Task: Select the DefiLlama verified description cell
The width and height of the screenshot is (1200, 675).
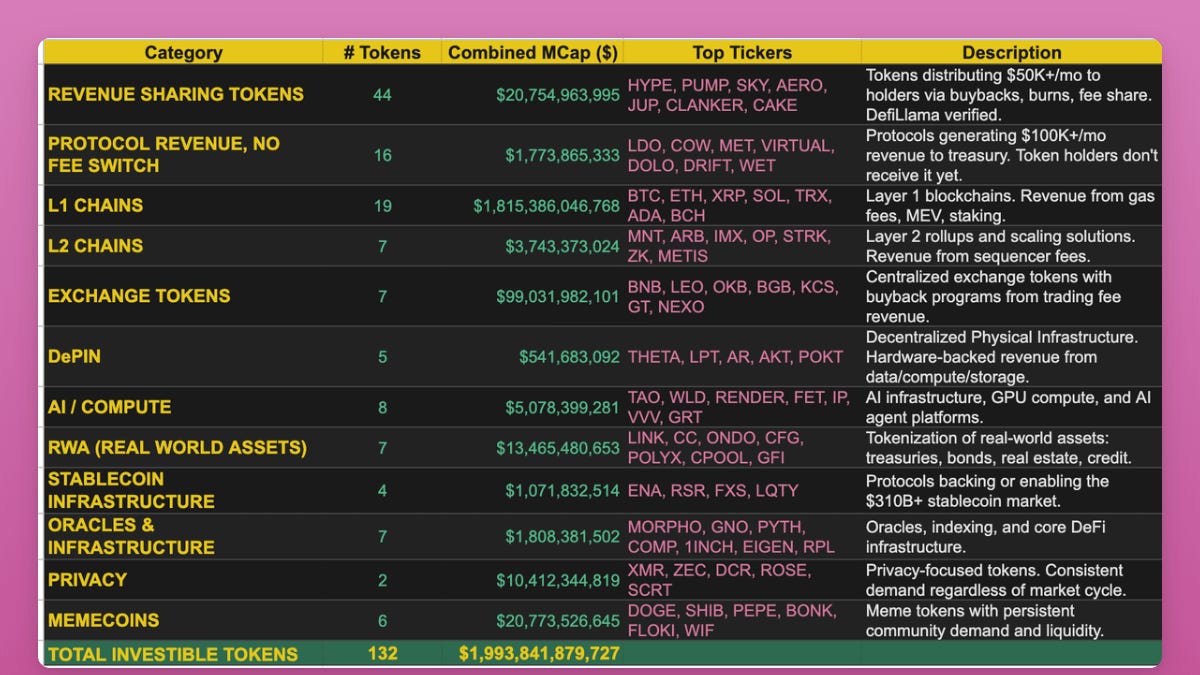Action: (1011, 95)
